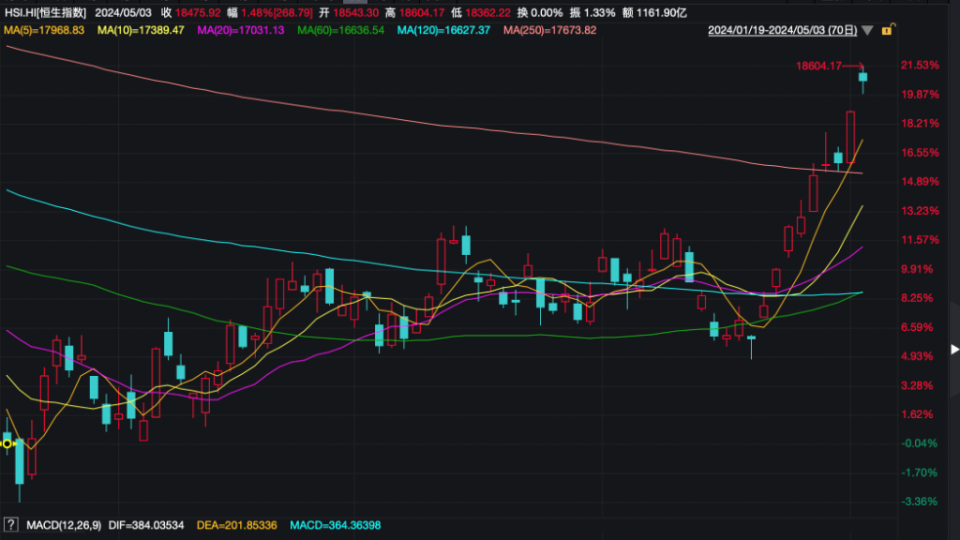The image size is (960, 540).
Task: Open the date range dropdown arrow
Action: pos(867,31)
